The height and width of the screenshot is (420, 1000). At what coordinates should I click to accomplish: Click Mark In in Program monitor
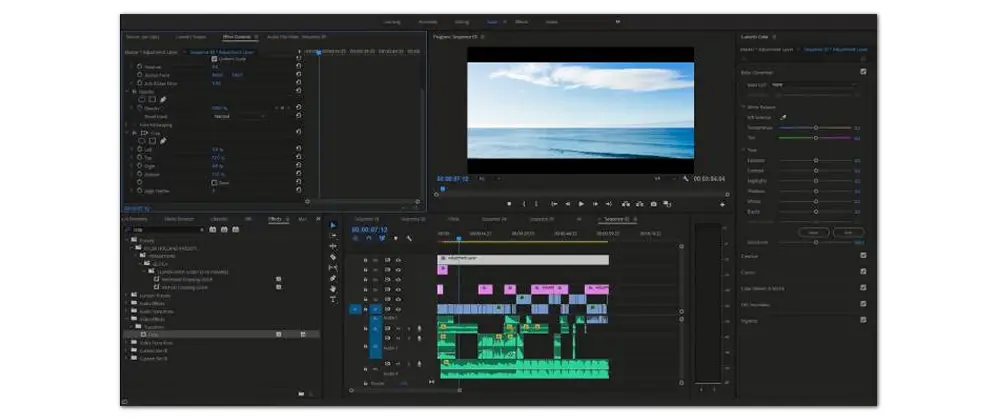tap(524, 204)
